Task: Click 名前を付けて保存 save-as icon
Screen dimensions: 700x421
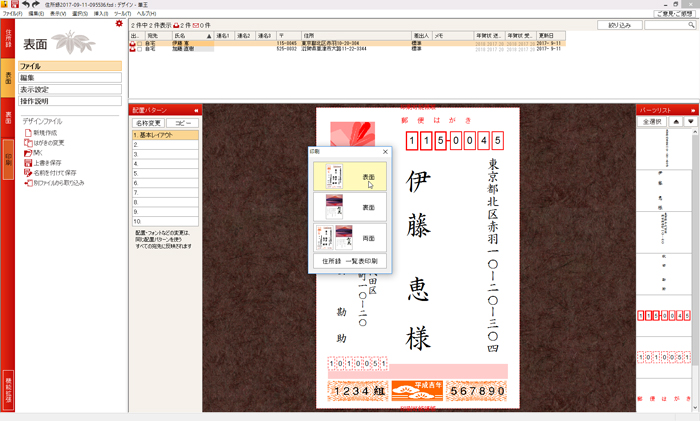Action: coord(27,172)
